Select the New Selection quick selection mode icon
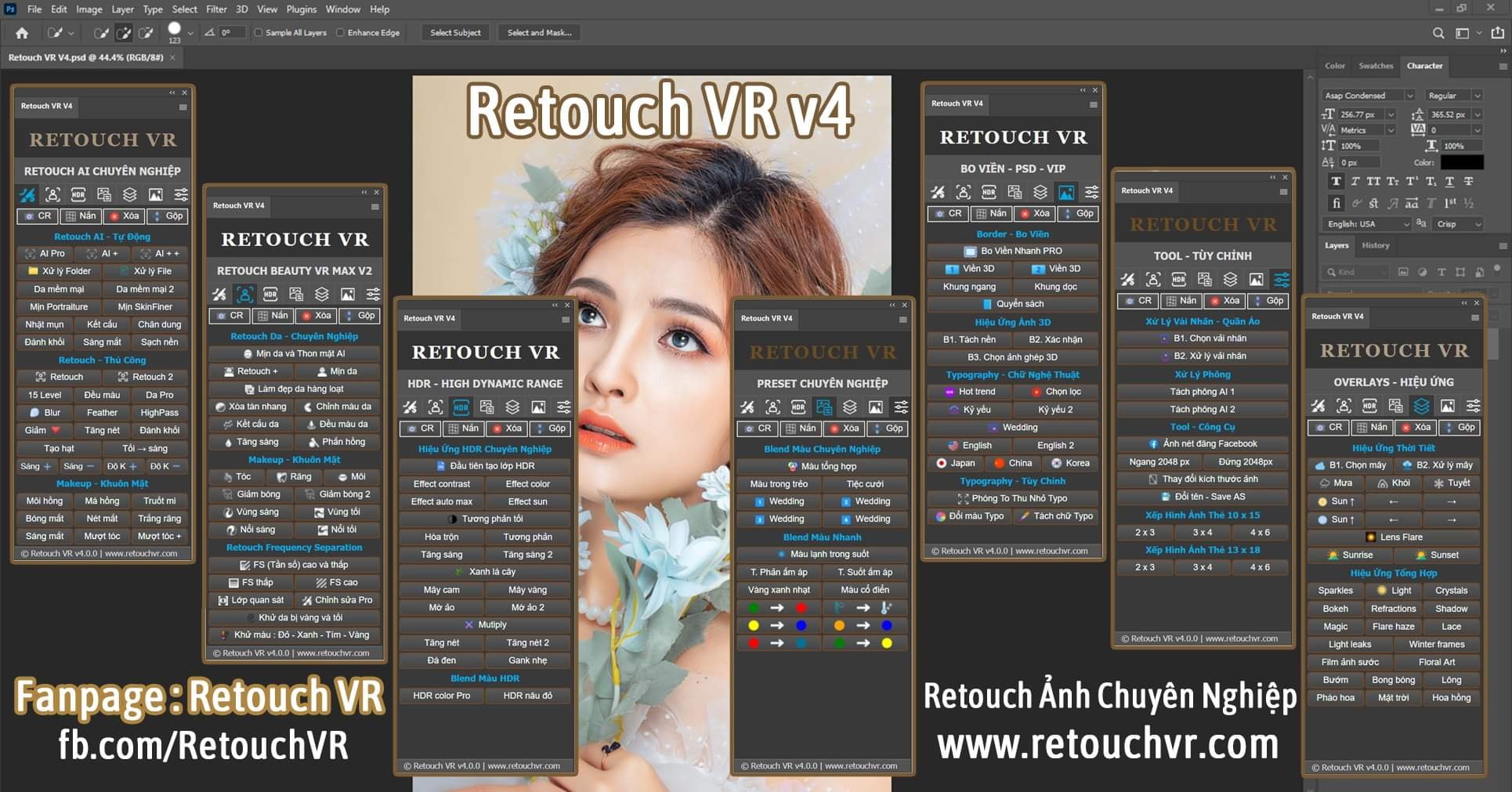Viewport: 1512px width, 792px height. pos(101,33)
